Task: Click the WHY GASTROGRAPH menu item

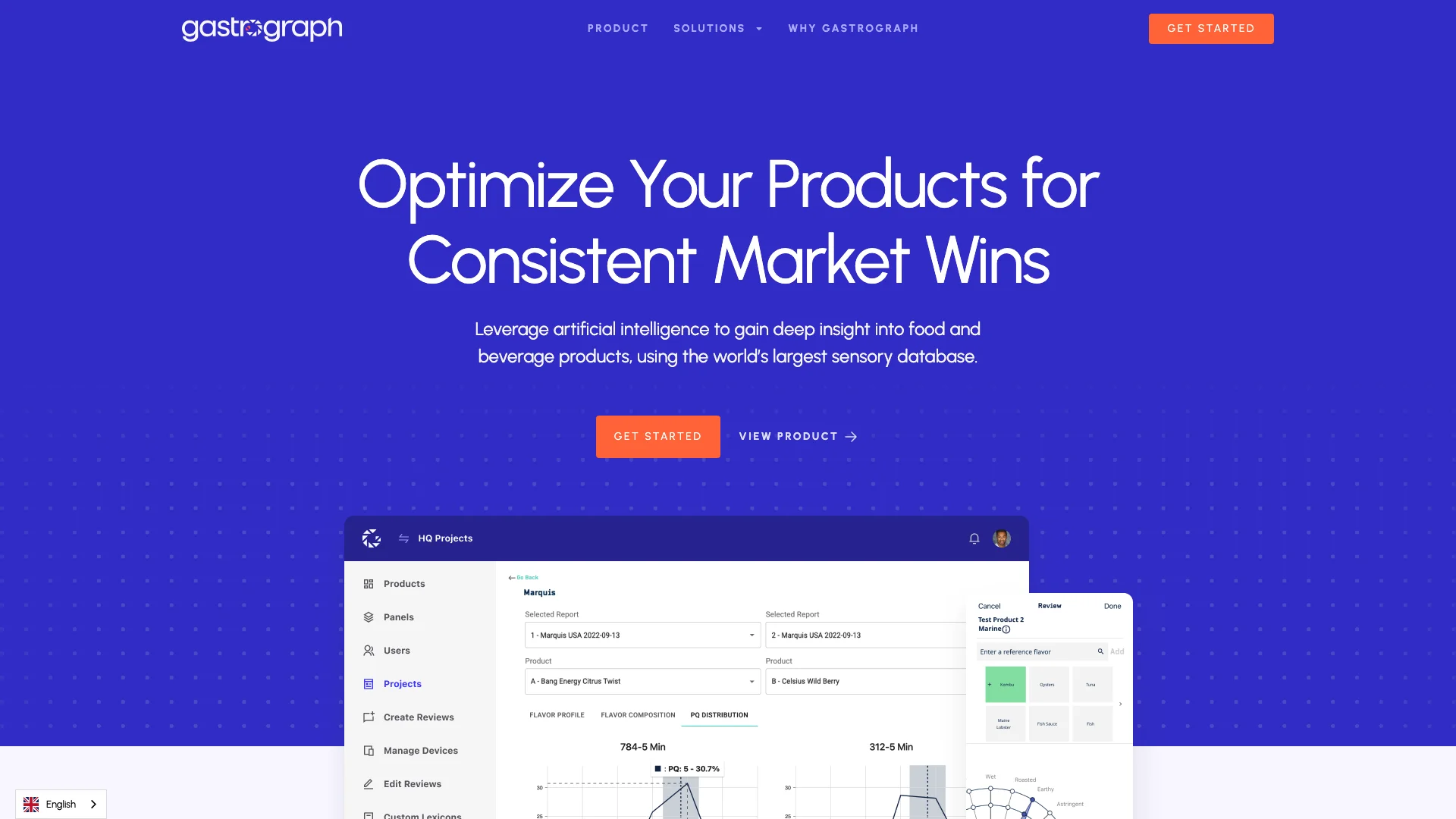Action: tap(853, 28)
